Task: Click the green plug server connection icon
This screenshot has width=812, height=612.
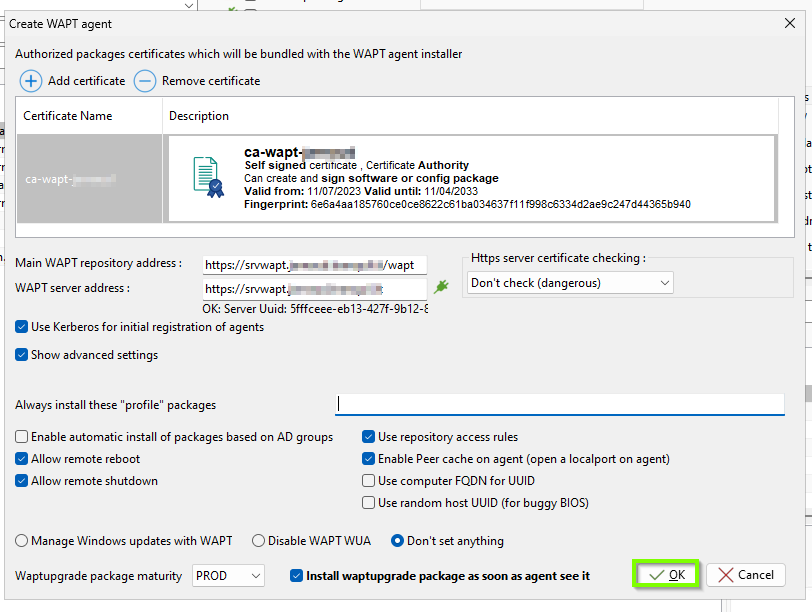Action: click(x=441, y=286)
